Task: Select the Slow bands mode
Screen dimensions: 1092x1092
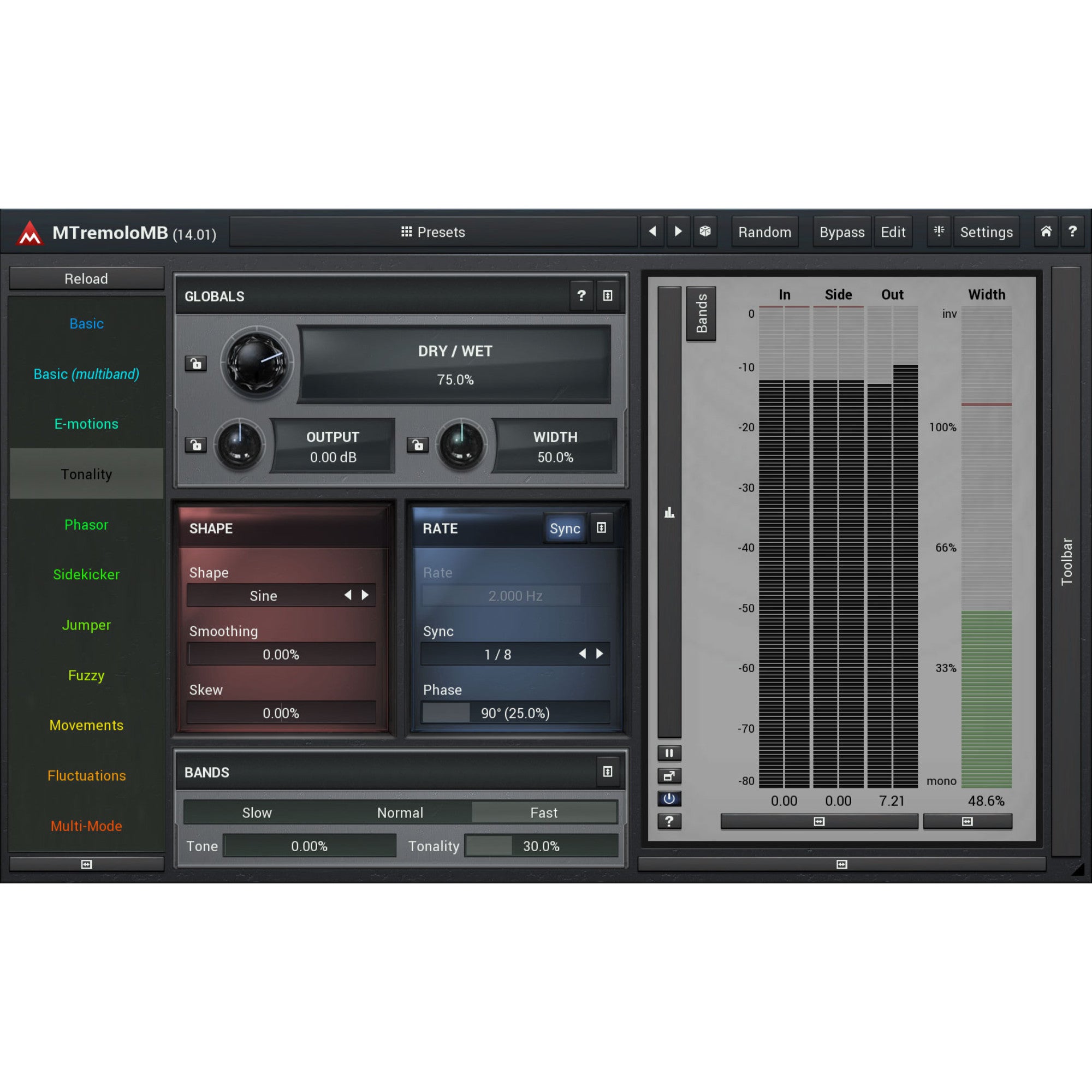Action: (x=257, y=813)
